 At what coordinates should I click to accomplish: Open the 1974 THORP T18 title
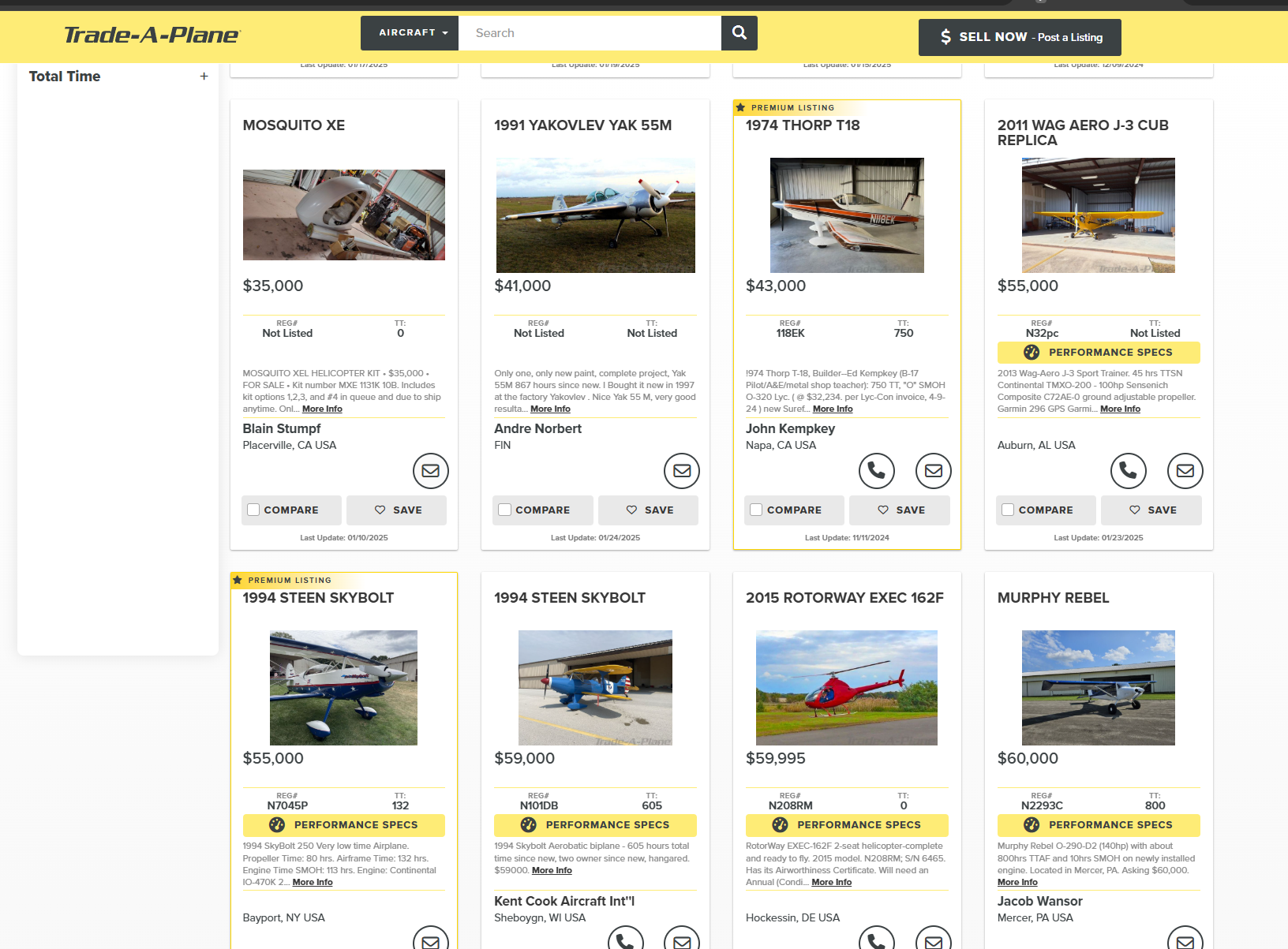click(x=803, y=125)
